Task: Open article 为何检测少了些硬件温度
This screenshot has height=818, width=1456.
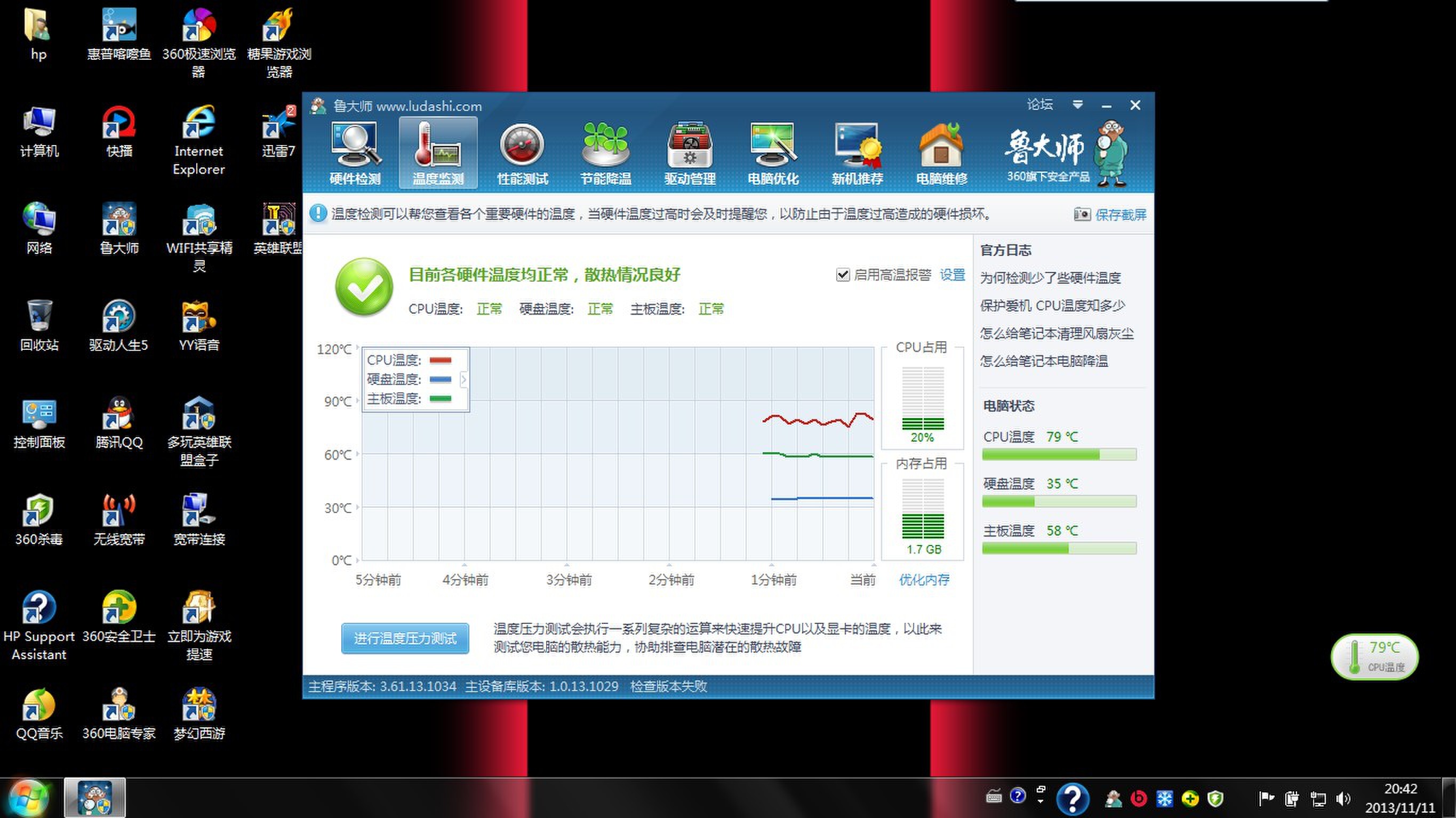Action: point(1050,278)
